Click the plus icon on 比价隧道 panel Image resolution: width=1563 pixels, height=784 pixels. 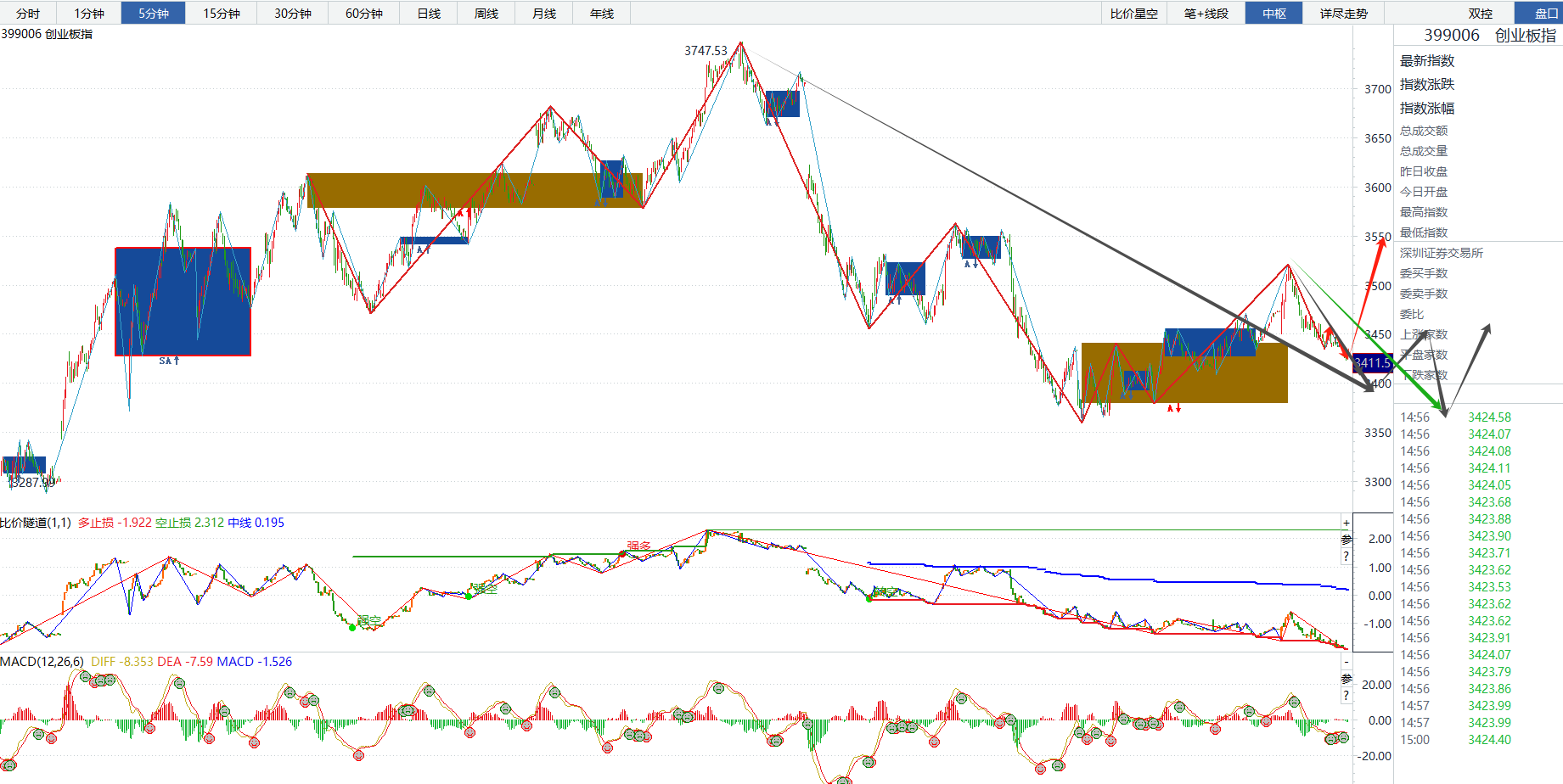click(x=1347, y=522)
